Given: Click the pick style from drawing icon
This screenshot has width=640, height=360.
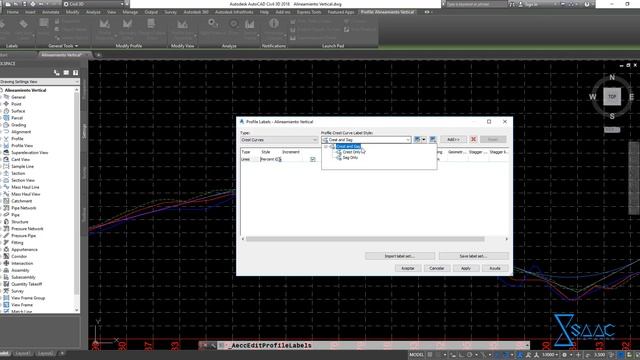Looking at the screenshot, I should pyautogui.click(x=433, y=140).
